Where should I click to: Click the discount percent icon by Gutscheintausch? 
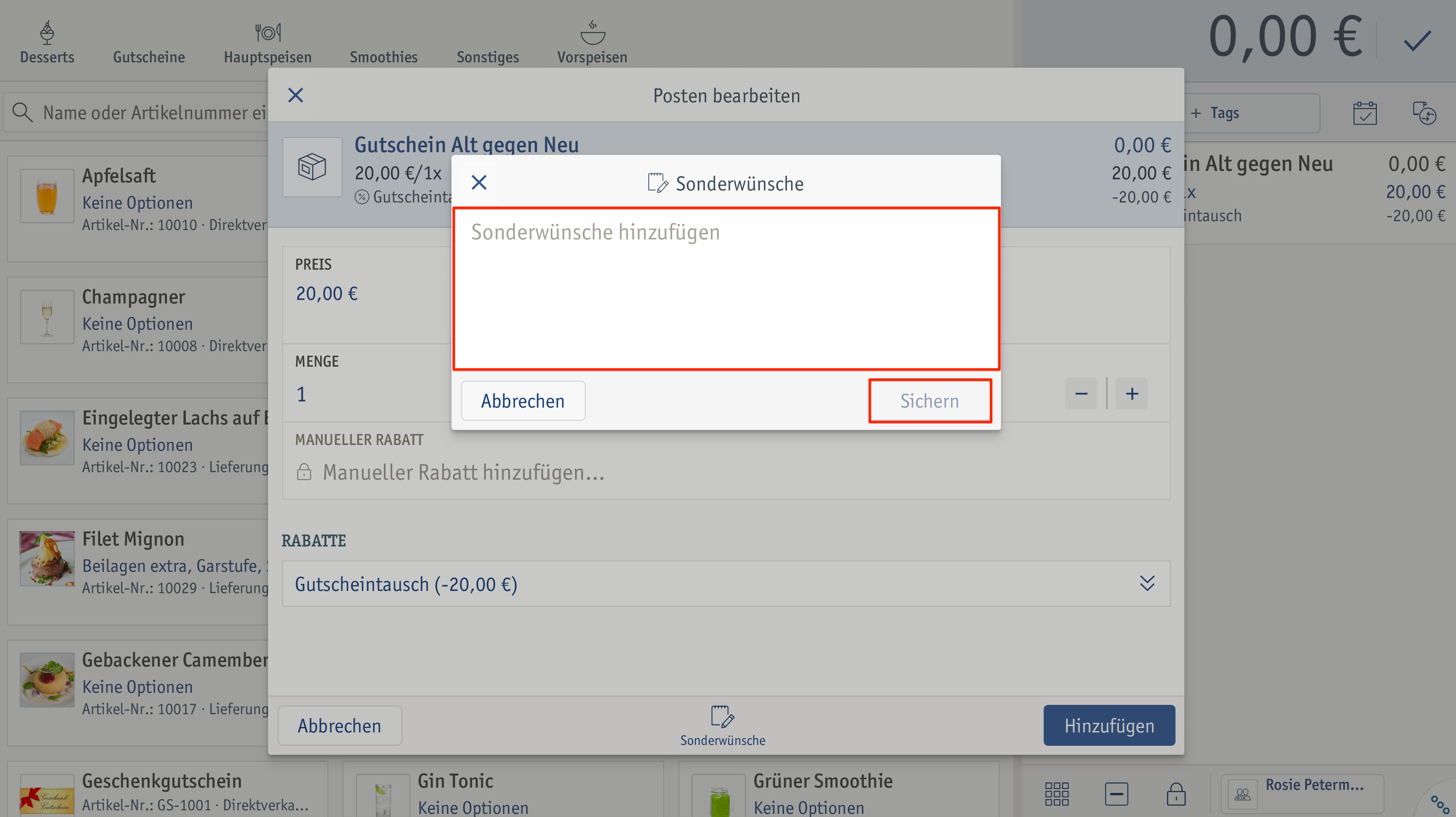coord(362,197)
